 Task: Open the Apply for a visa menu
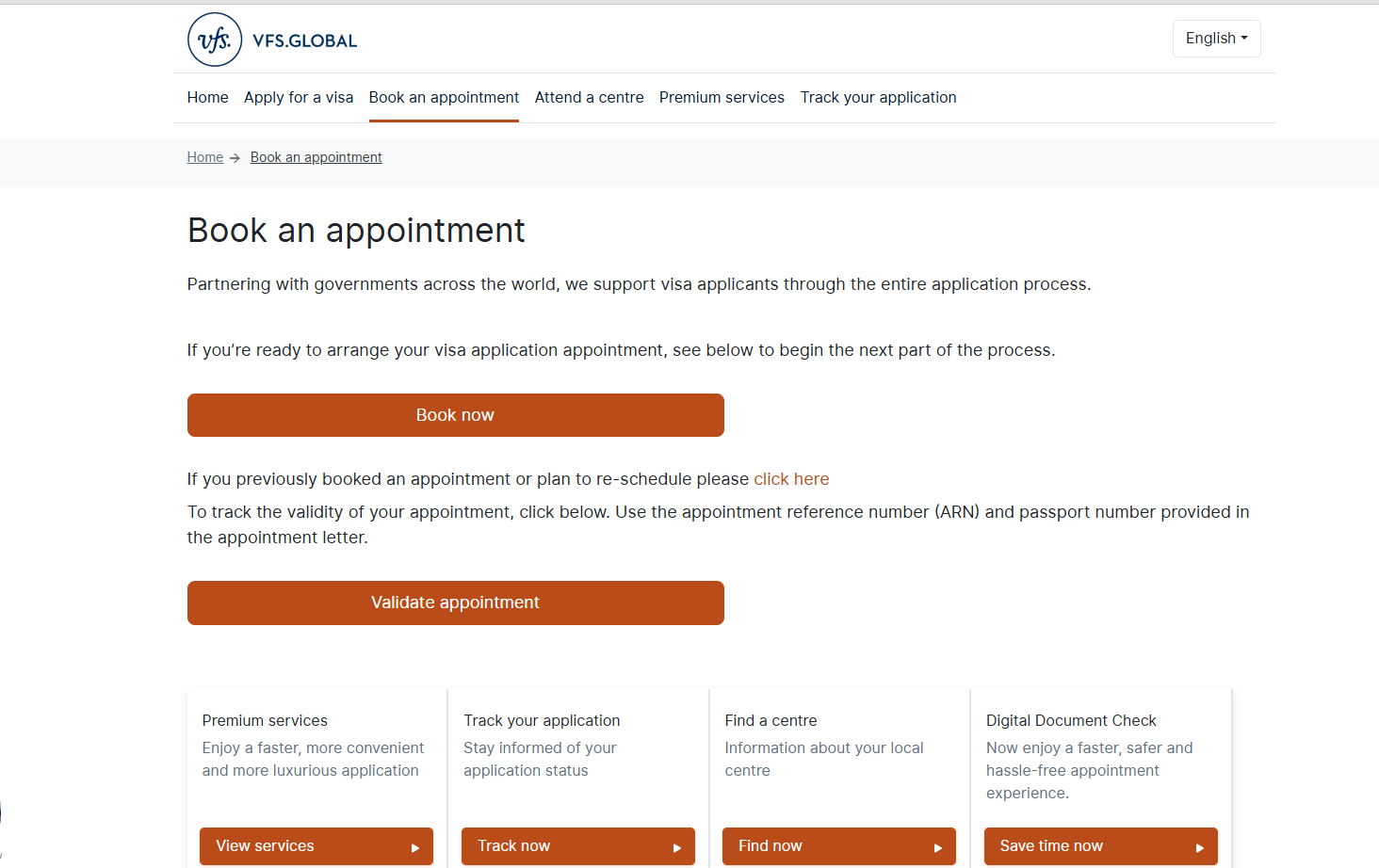299,97
